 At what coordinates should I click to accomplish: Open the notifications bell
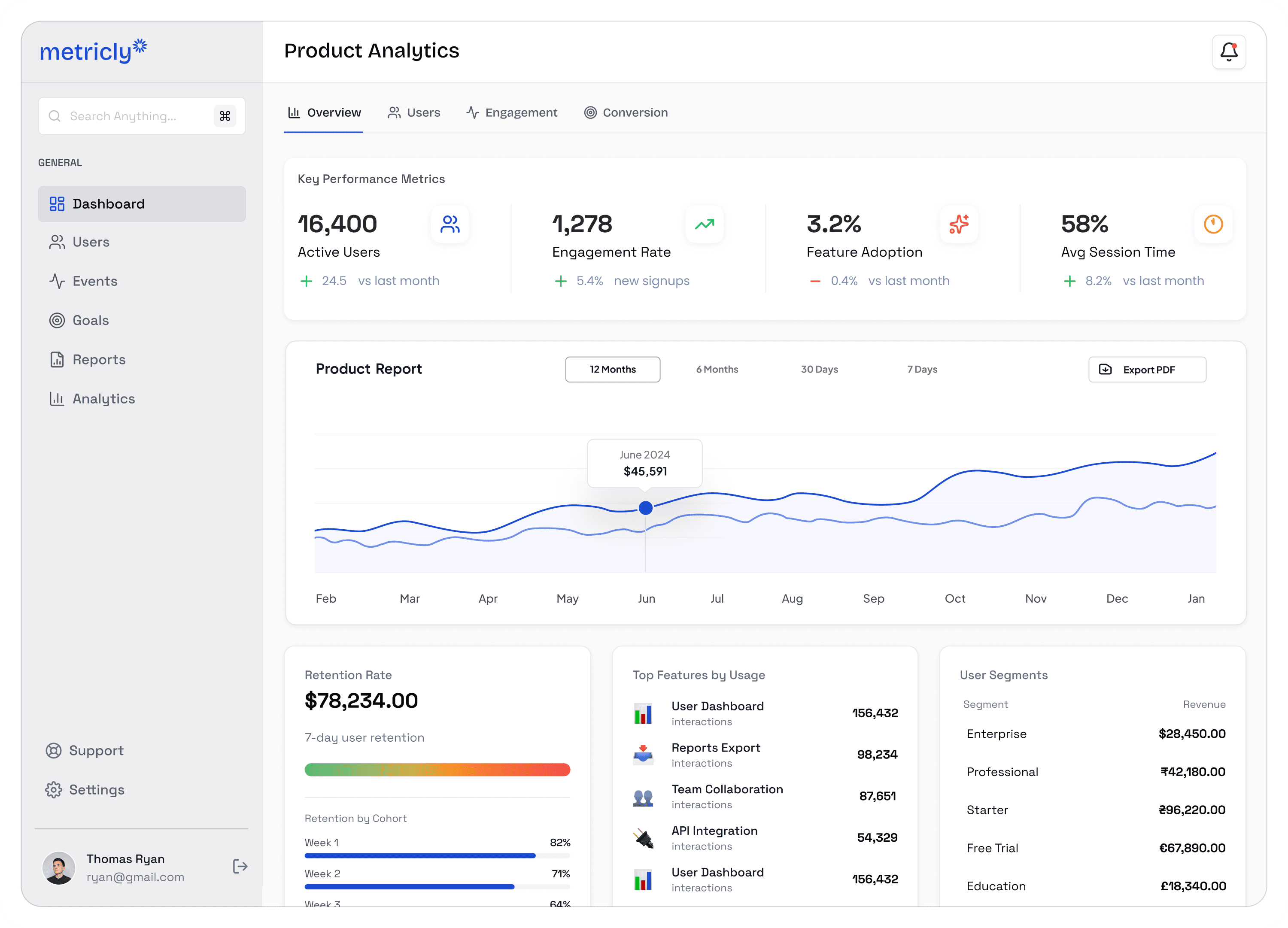coord(1228,52)
